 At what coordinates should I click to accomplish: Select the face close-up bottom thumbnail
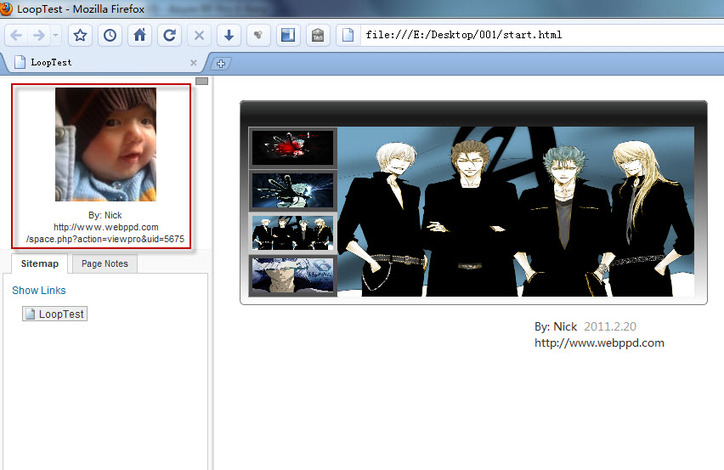tap(293, 275)
